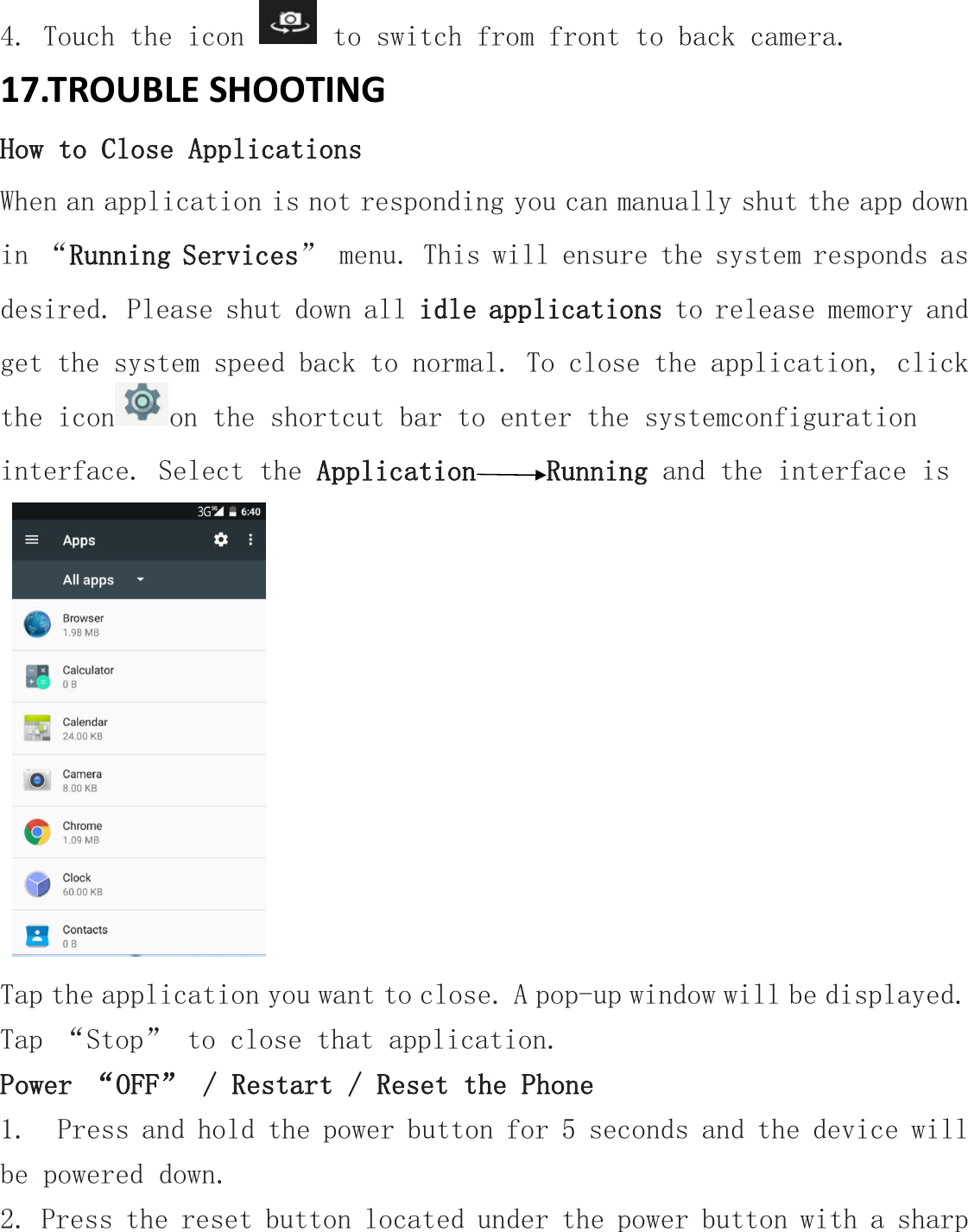Select the Browser globe icon
This screenshot has height=1232, width=968.
click(x=36, y=623)
